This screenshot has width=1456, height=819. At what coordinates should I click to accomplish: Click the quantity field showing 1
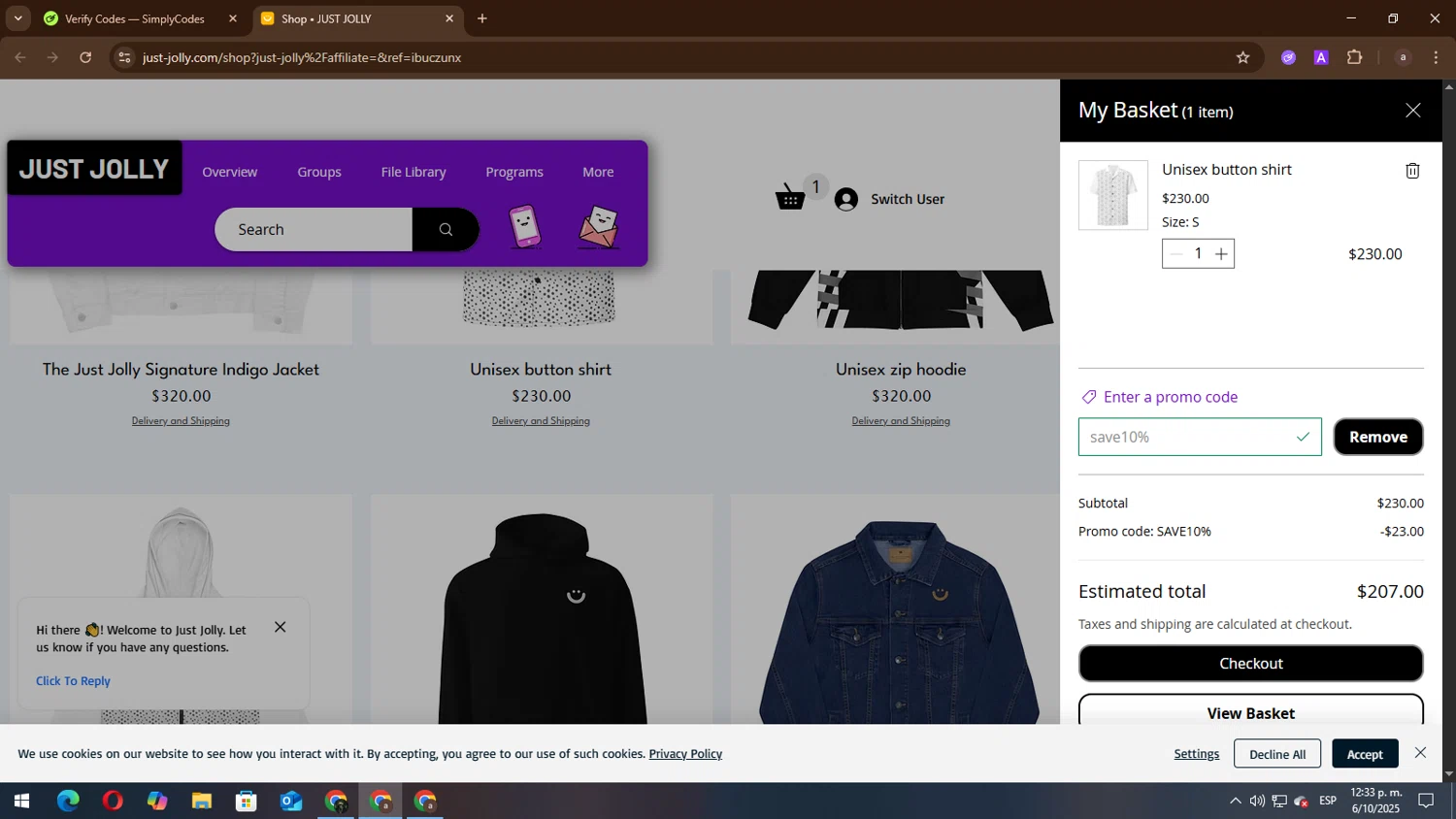(1198, 254)
